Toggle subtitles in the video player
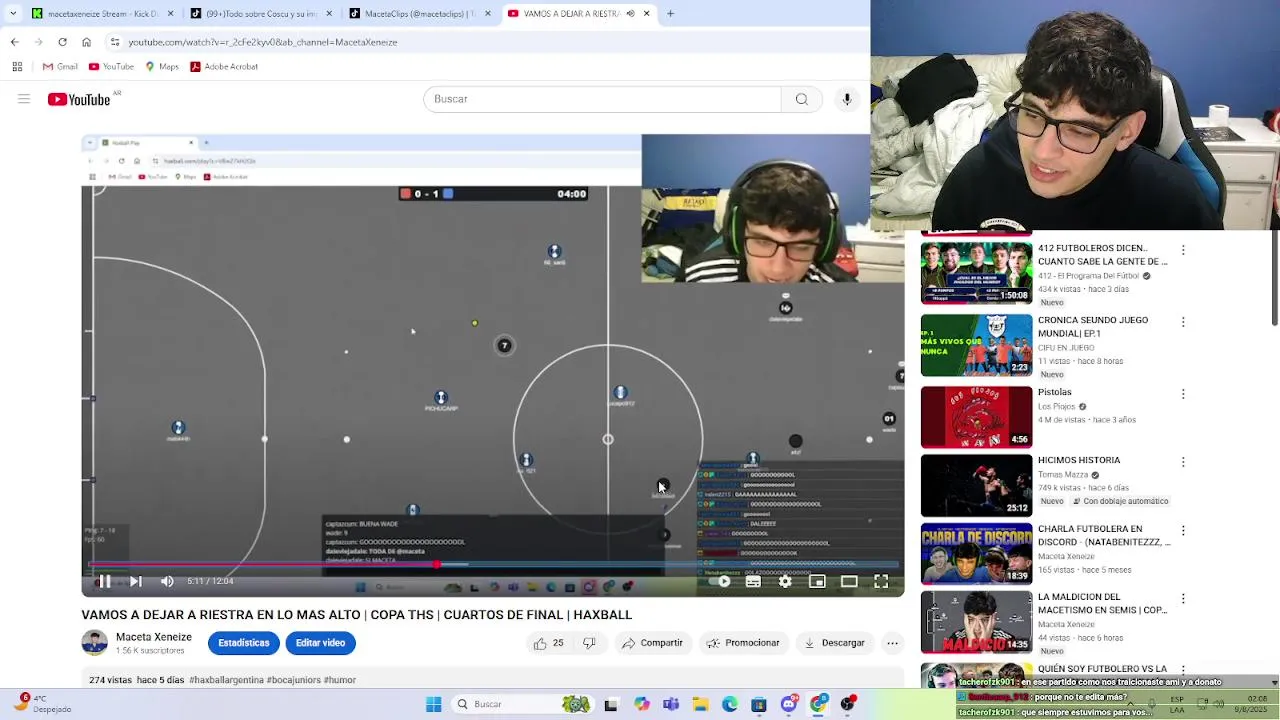 [x=753, y=581]
